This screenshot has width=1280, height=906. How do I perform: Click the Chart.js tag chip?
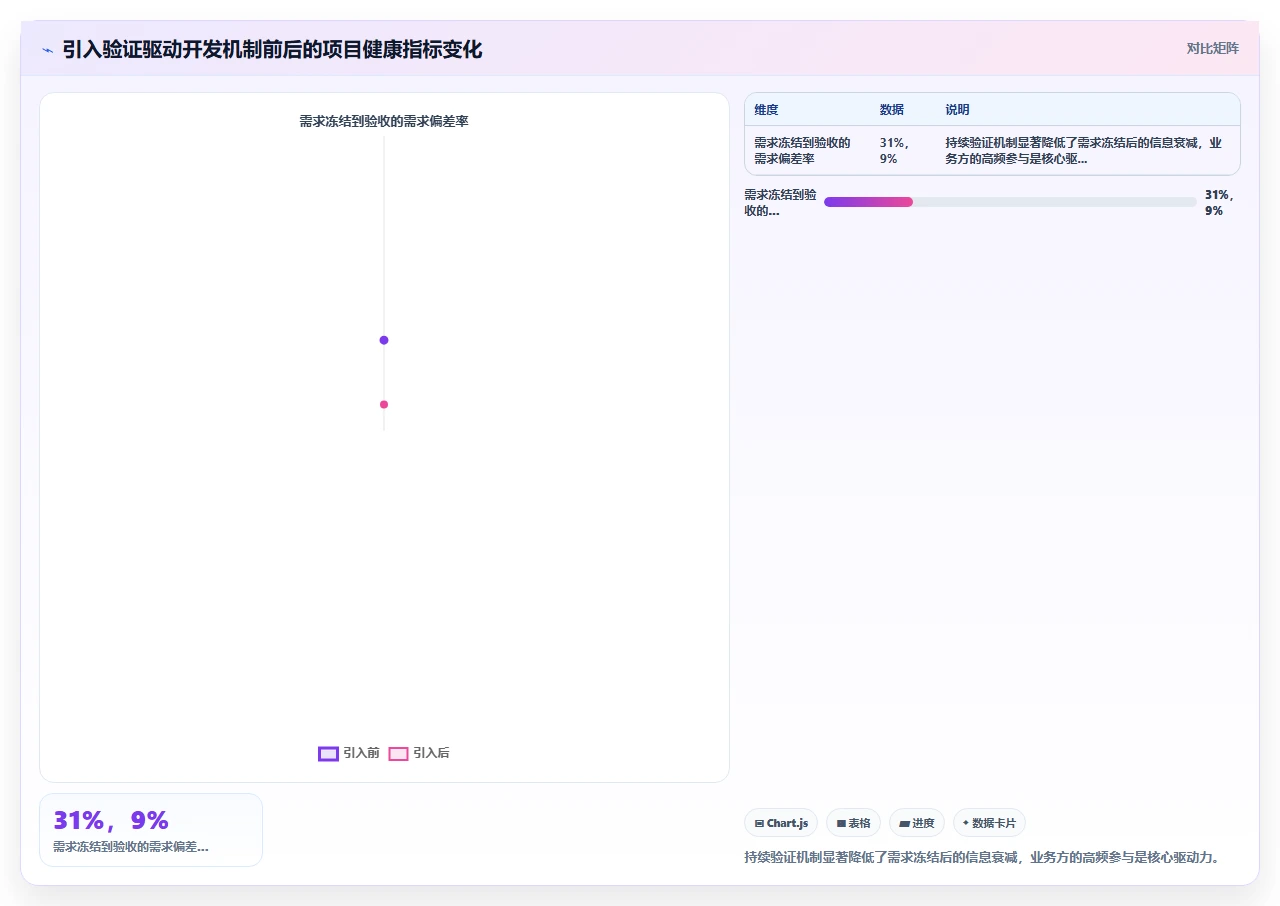click(781, 823)
